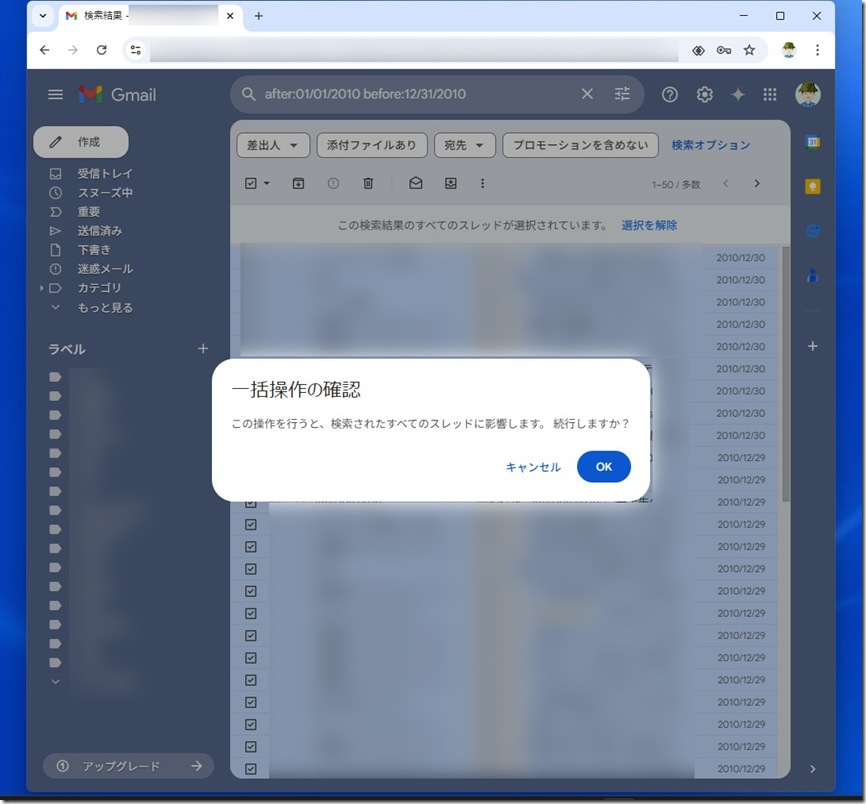Click the 作成 compose button
This screenshot has height=804, width=866.
(81, 142)
